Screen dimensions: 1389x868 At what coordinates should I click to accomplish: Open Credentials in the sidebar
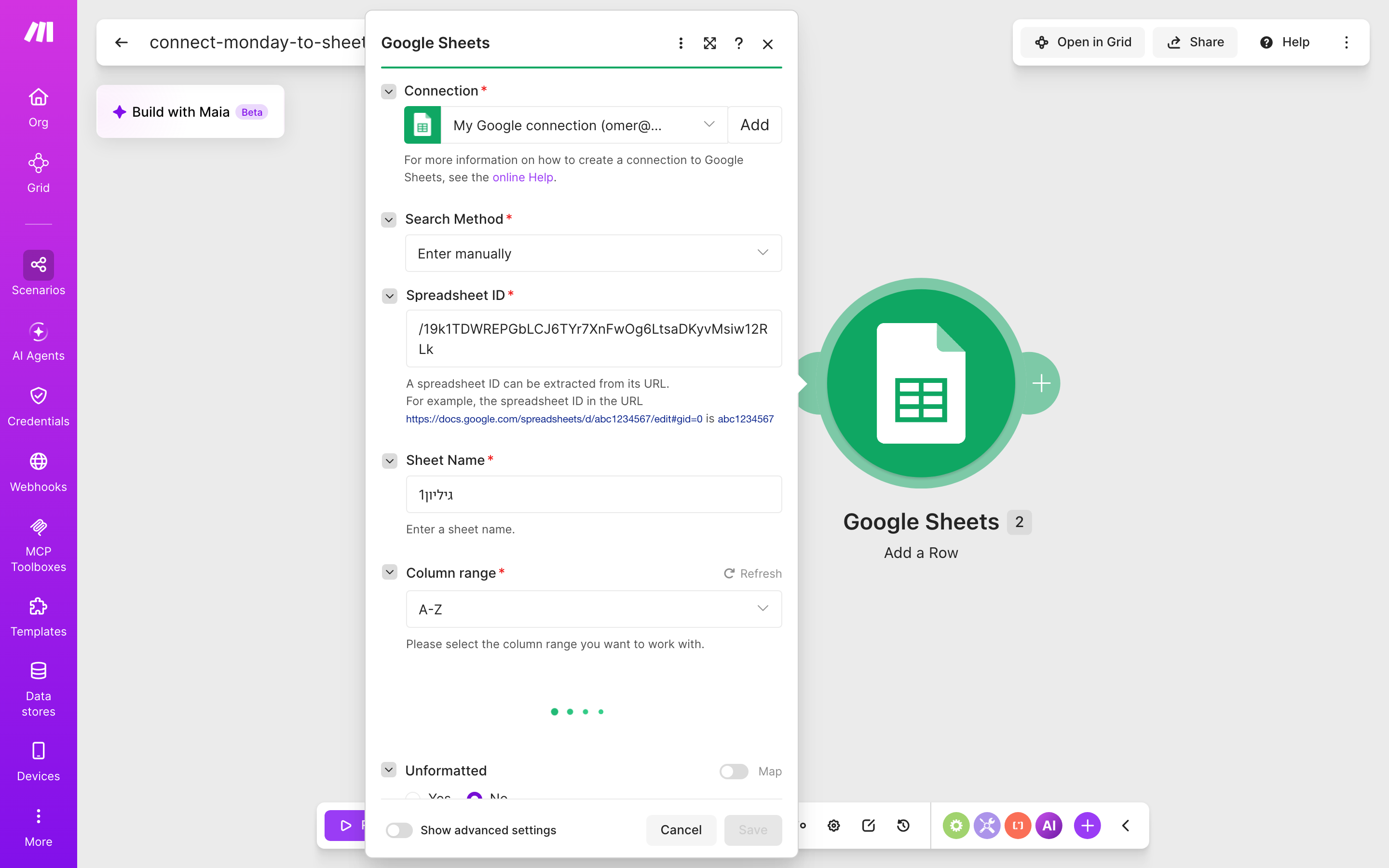point(39,407)
